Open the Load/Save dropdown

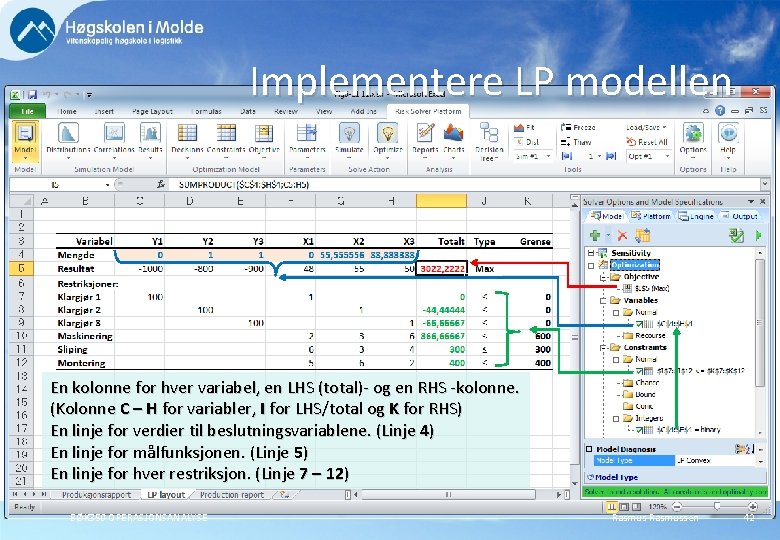click(646, 128)
